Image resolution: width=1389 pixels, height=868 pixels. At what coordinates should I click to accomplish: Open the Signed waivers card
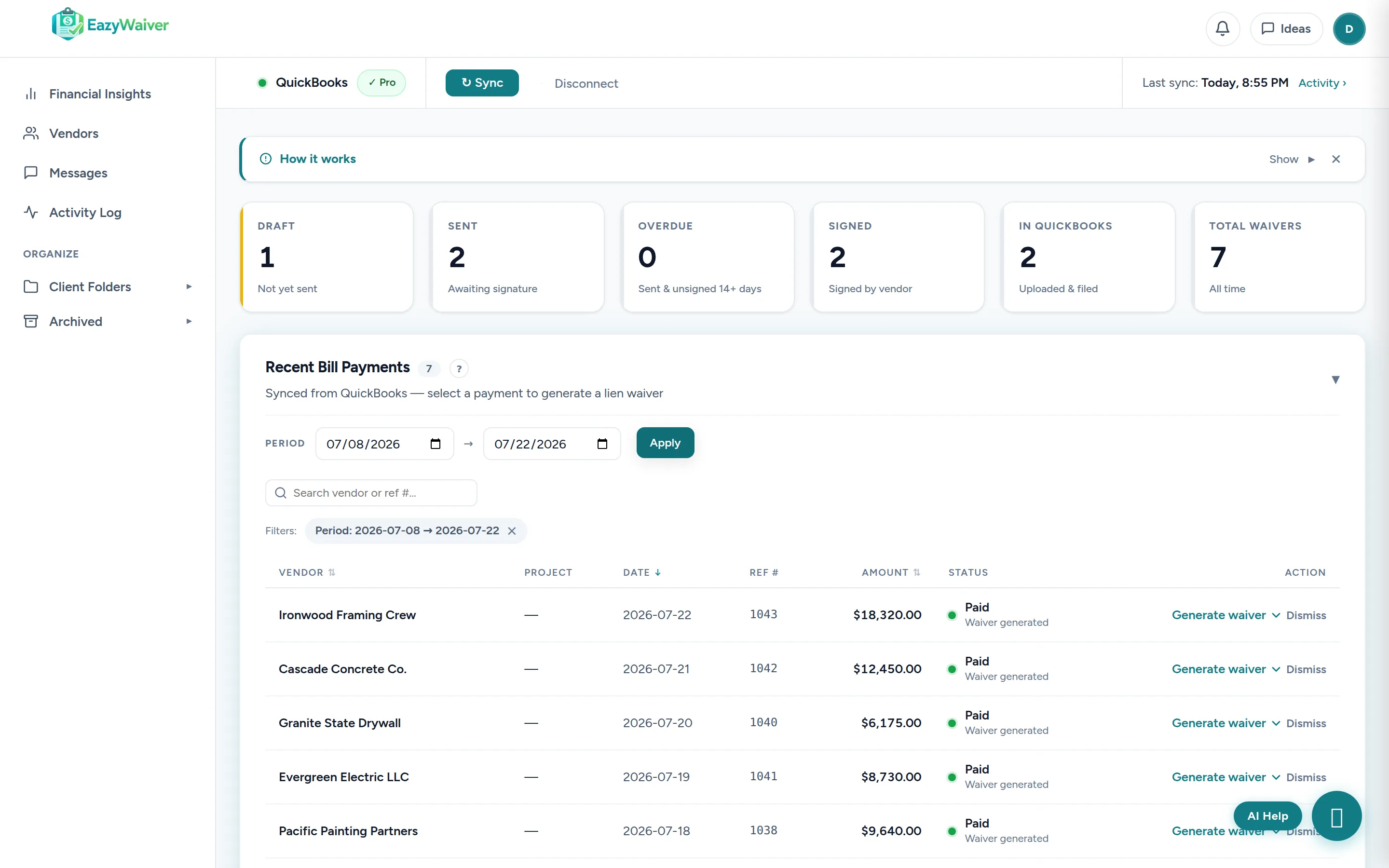[898, 257]
